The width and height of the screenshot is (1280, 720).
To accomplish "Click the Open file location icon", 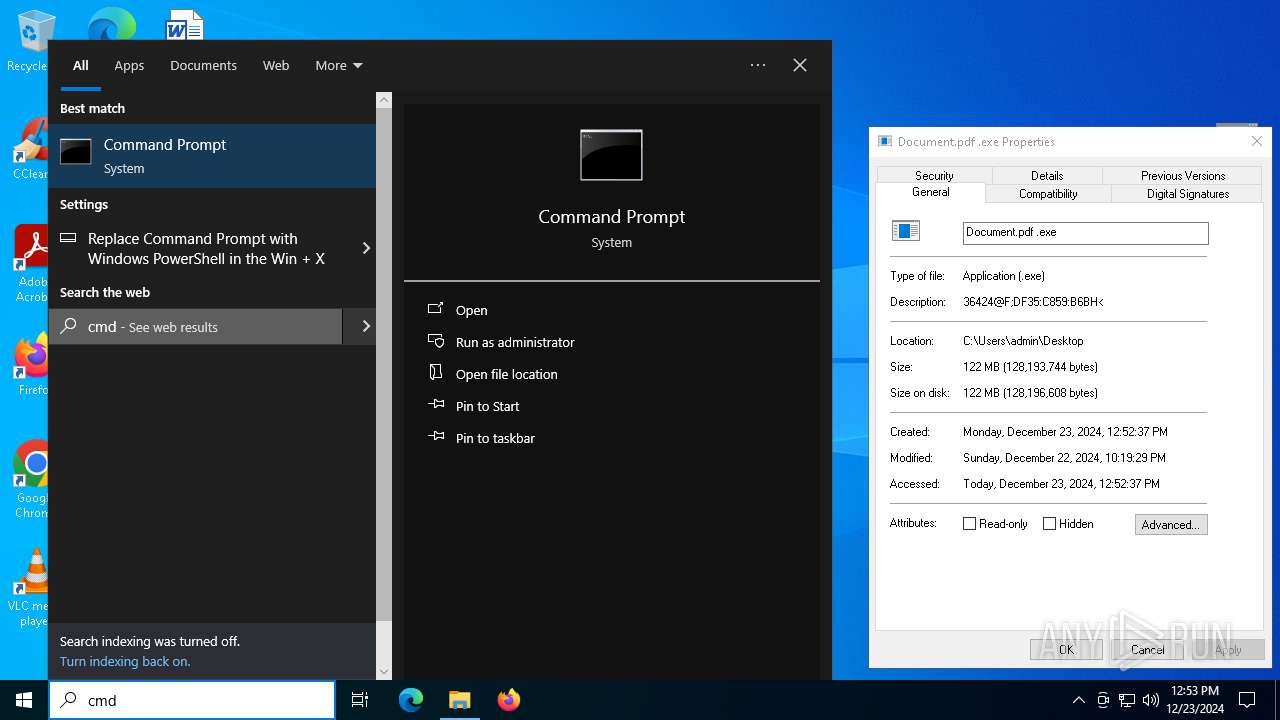I will click(436, 373).
